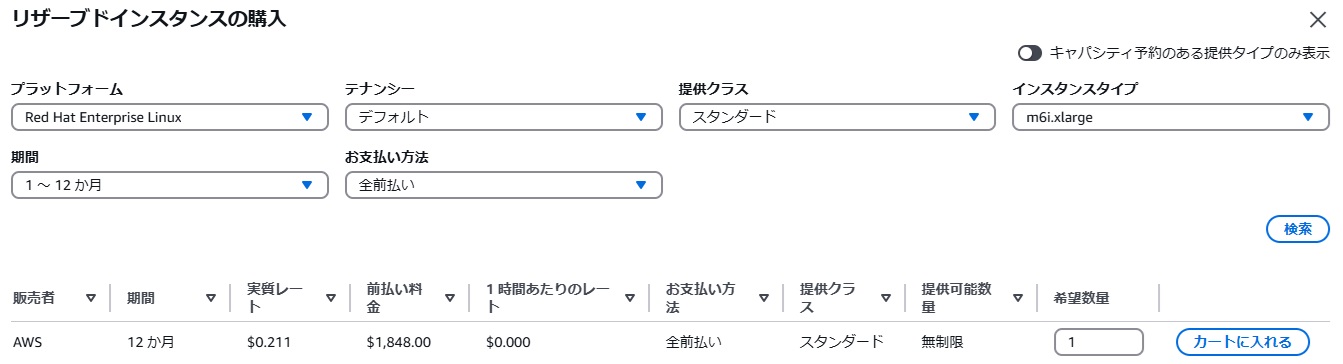Click the 希望数量 input field
This screenshot has height=364, width=1343.
point(1098,341)
